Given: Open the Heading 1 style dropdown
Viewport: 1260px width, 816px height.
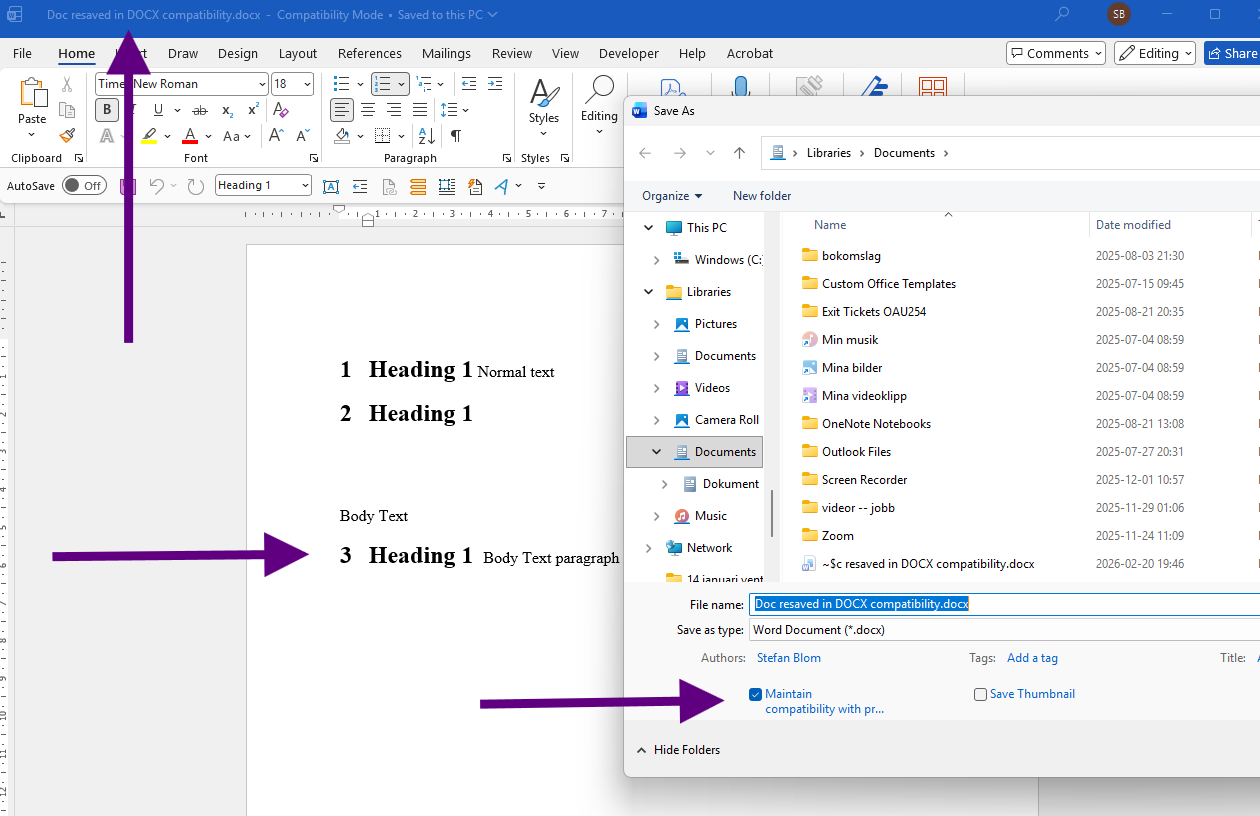Looking at the screenshot, I should [303, 185].
